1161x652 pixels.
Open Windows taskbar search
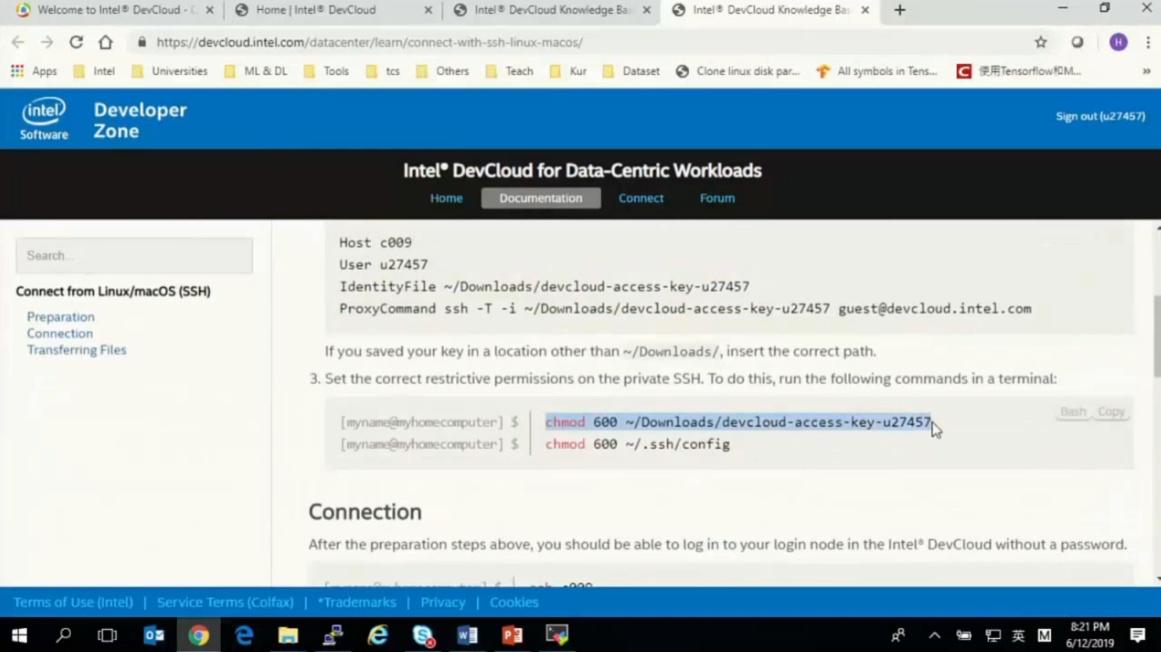pos(64,635)
